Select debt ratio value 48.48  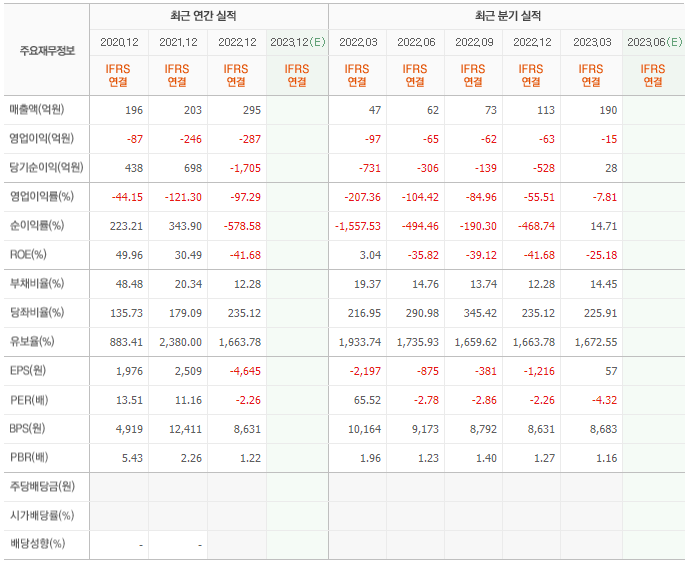click(x=129, y=284)
